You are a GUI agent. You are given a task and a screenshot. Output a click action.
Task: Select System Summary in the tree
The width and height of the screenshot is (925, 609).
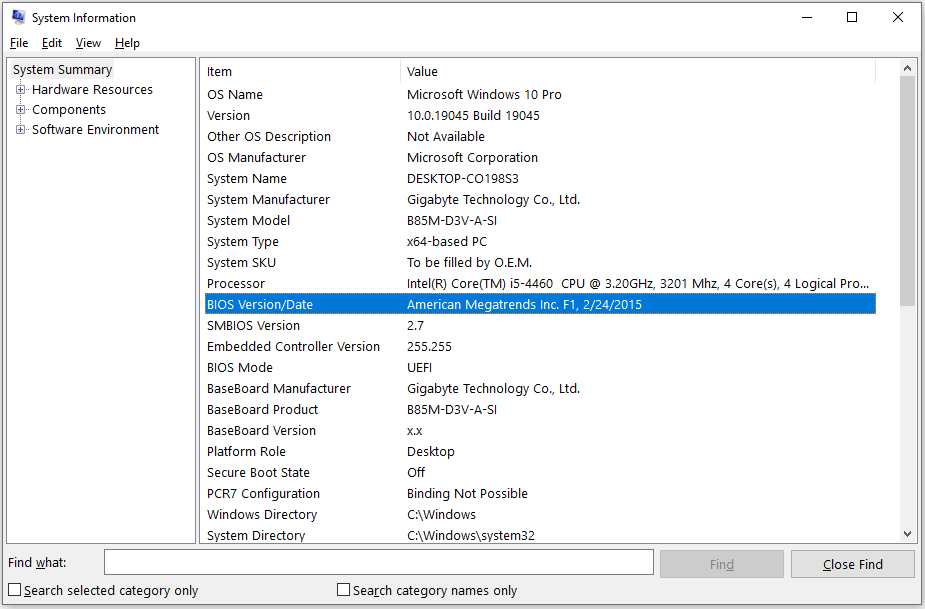pyautogui.click(x=63, y=70)
